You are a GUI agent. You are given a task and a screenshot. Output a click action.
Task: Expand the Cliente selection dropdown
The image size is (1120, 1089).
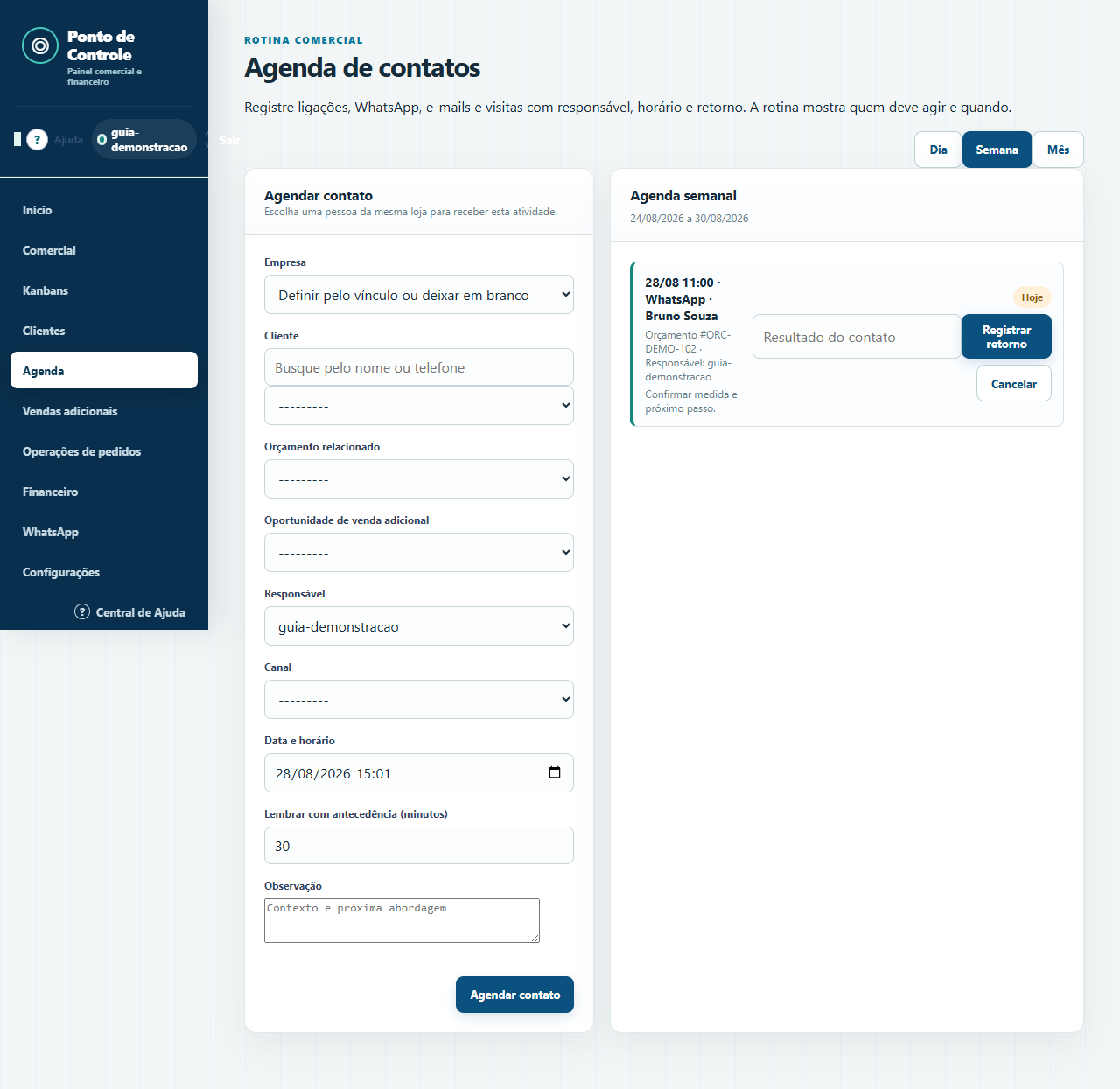[419, 406]
